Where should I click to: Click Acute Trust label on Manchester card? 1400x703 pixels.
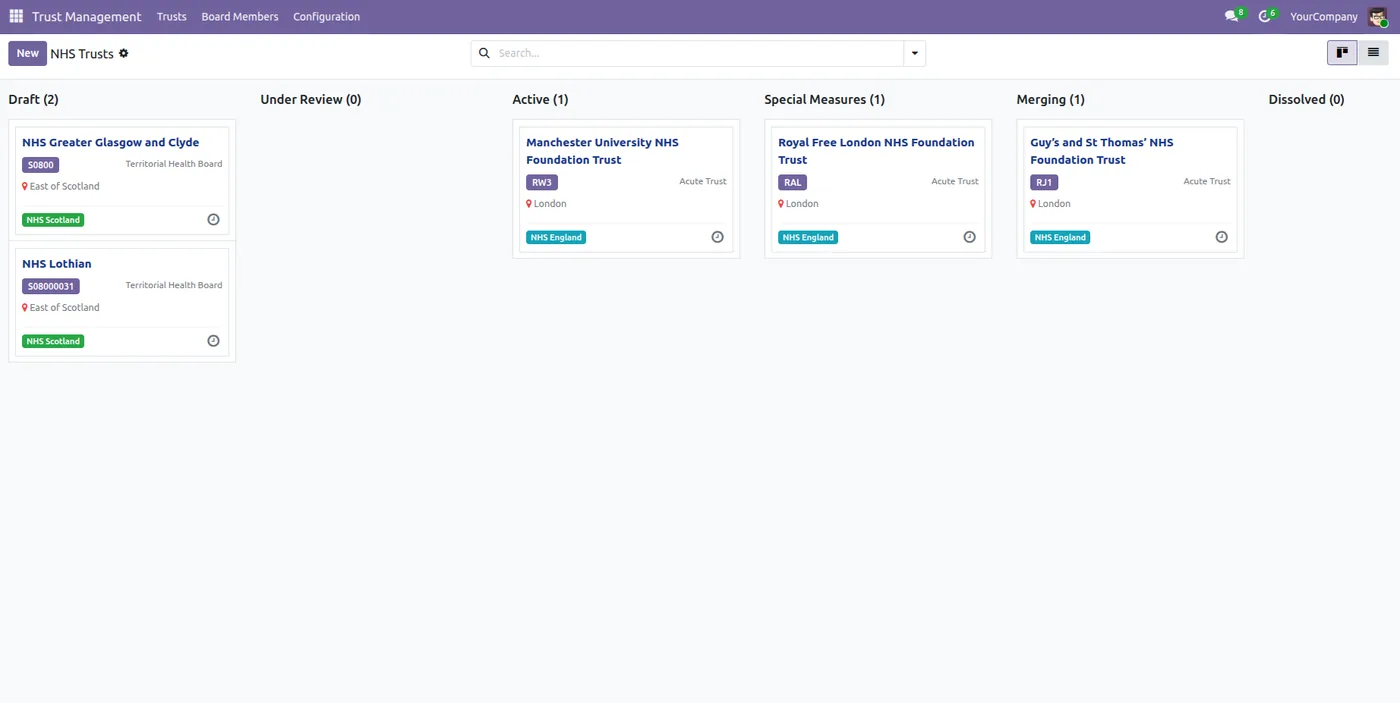tap(703, 181)
